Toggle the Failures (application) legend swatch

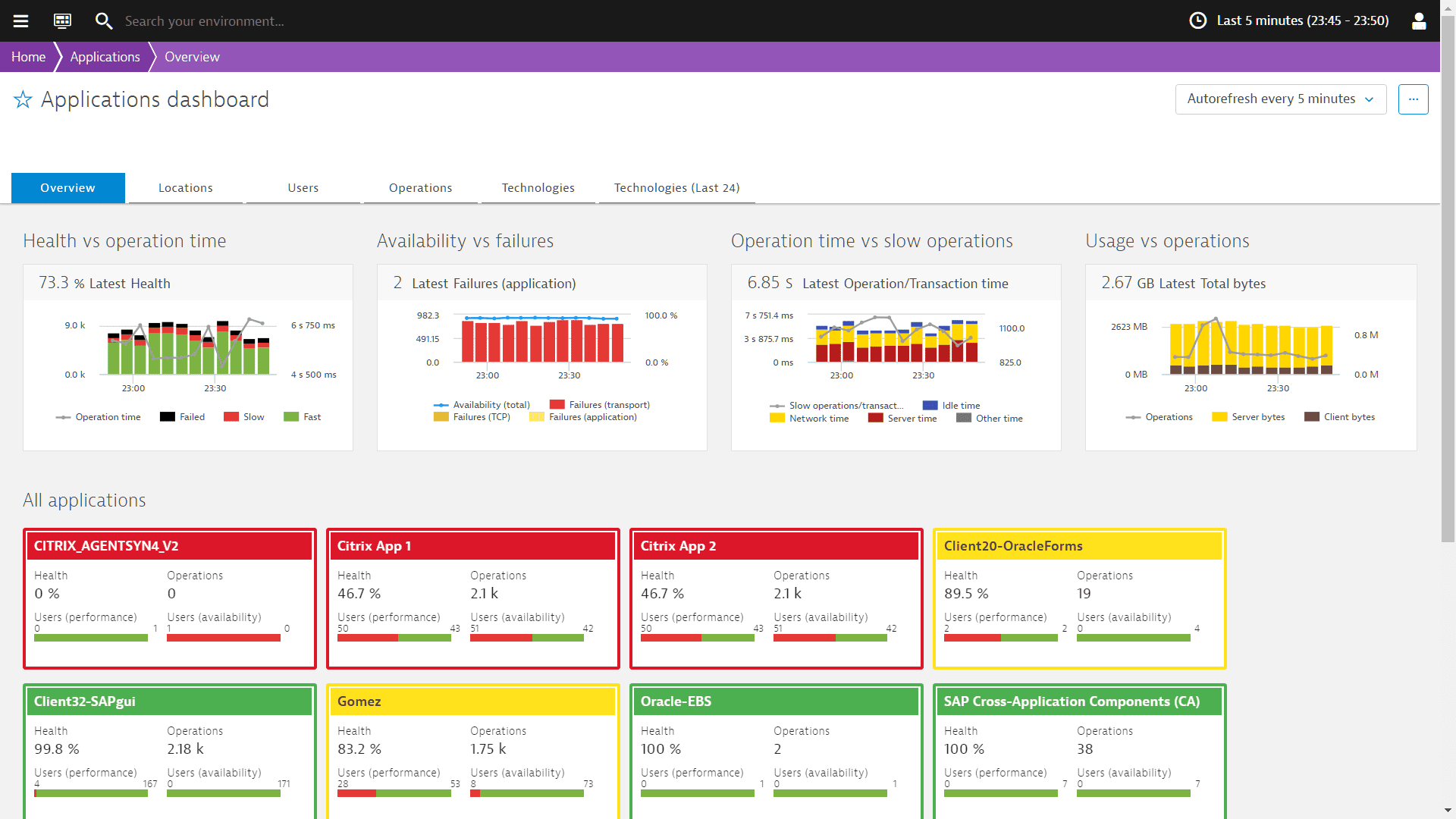[x=537, y=417]
